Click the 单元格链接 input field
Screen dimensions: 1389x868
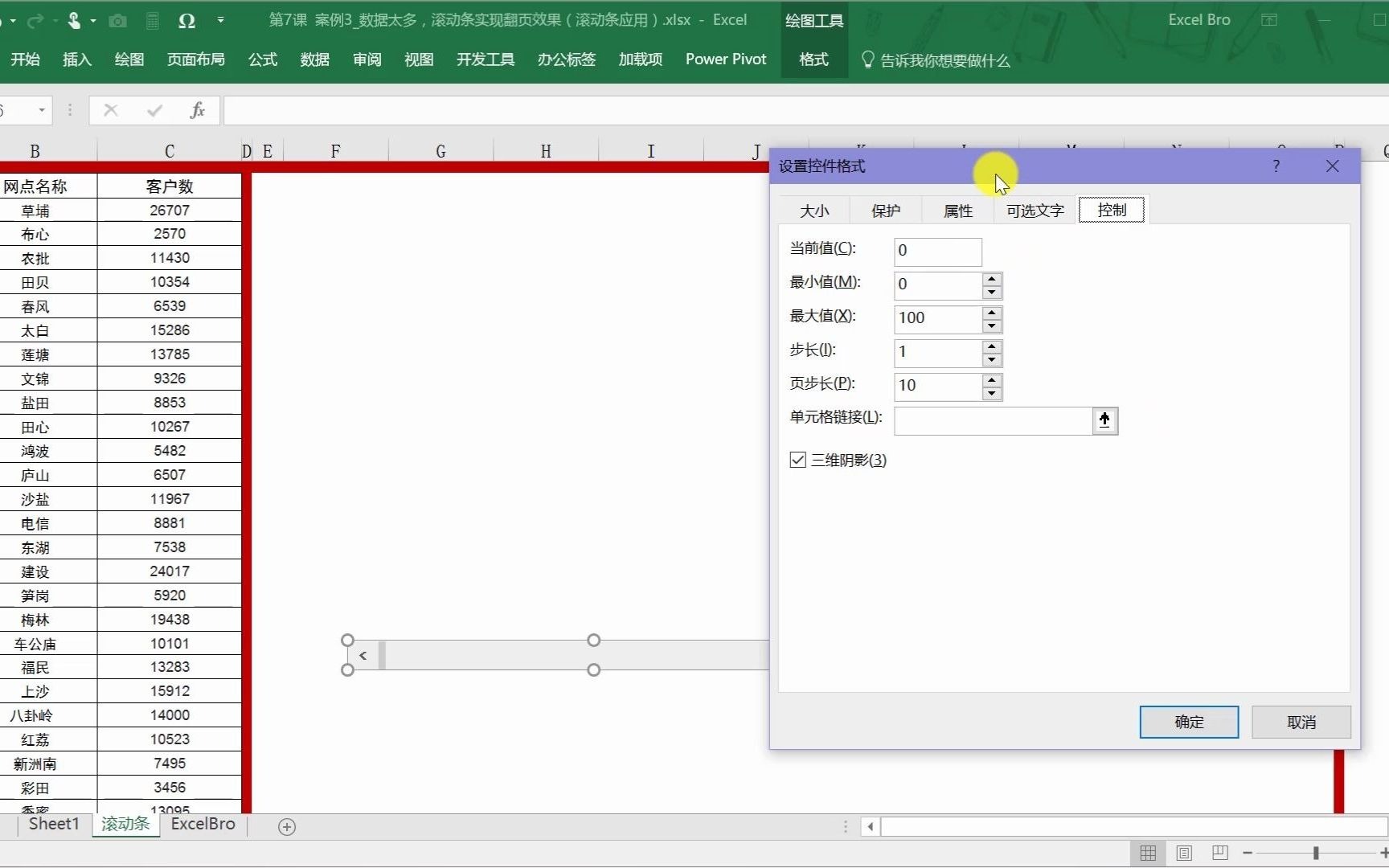pyautogui.click(x=993, y=420)
